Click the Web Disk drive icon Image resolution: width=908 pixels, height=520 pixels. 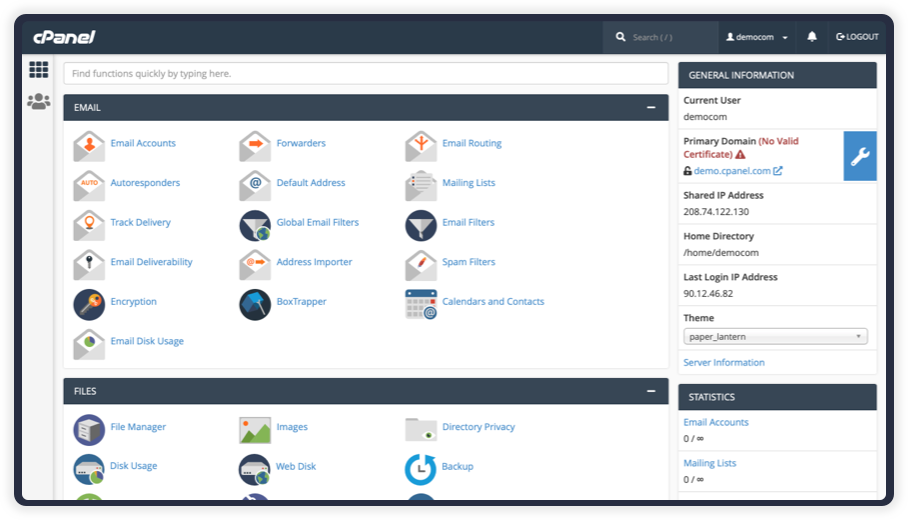[x=255, y=469]
